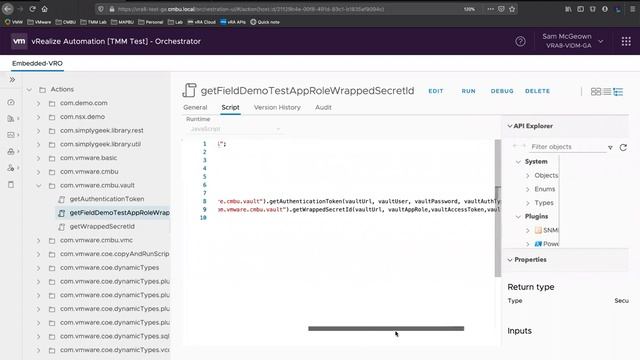Click the browser back button

[x=8, y=9]
